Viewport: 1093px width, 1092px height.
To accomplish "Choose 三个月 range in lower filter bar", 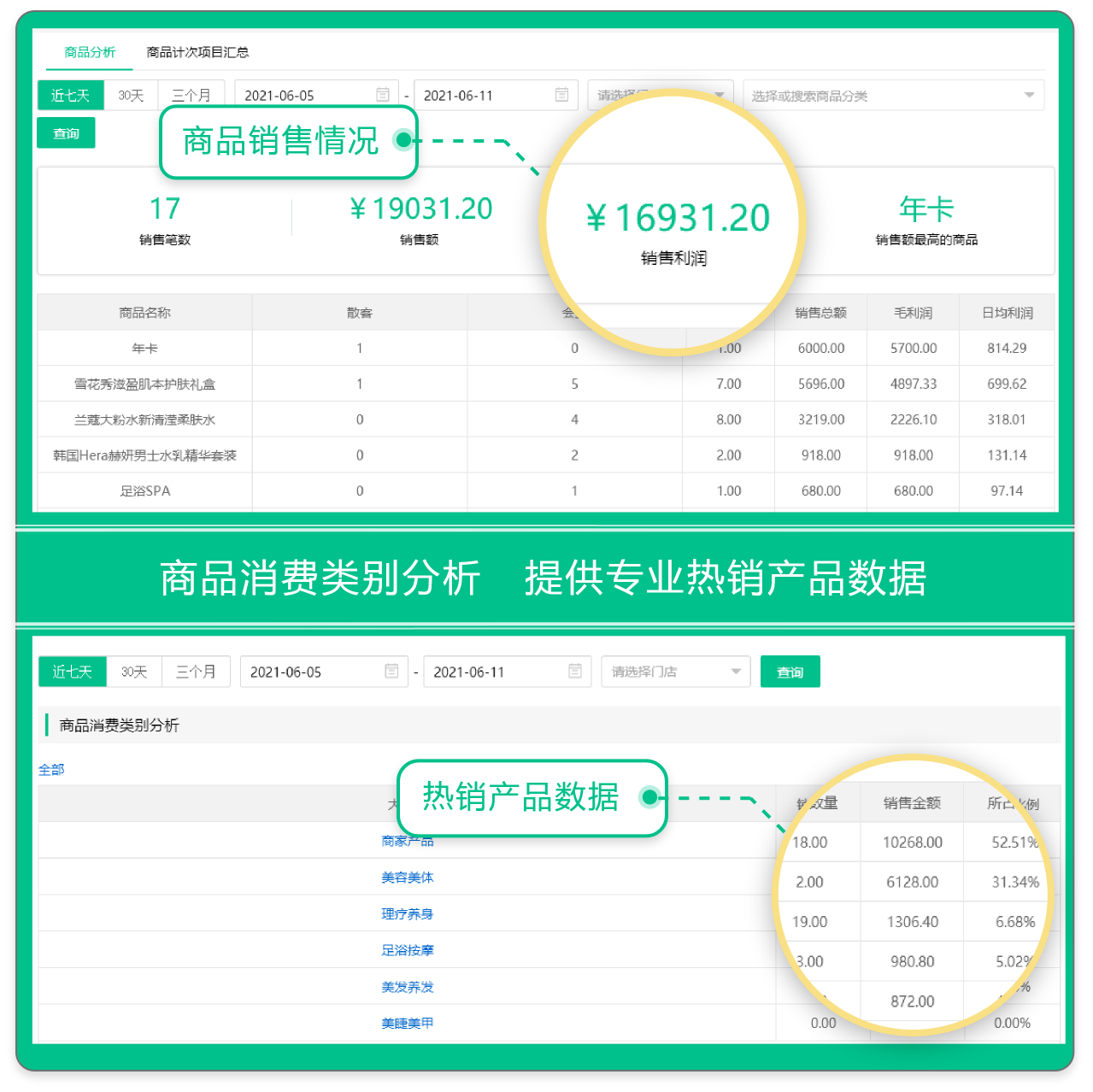I will [196, 672].
